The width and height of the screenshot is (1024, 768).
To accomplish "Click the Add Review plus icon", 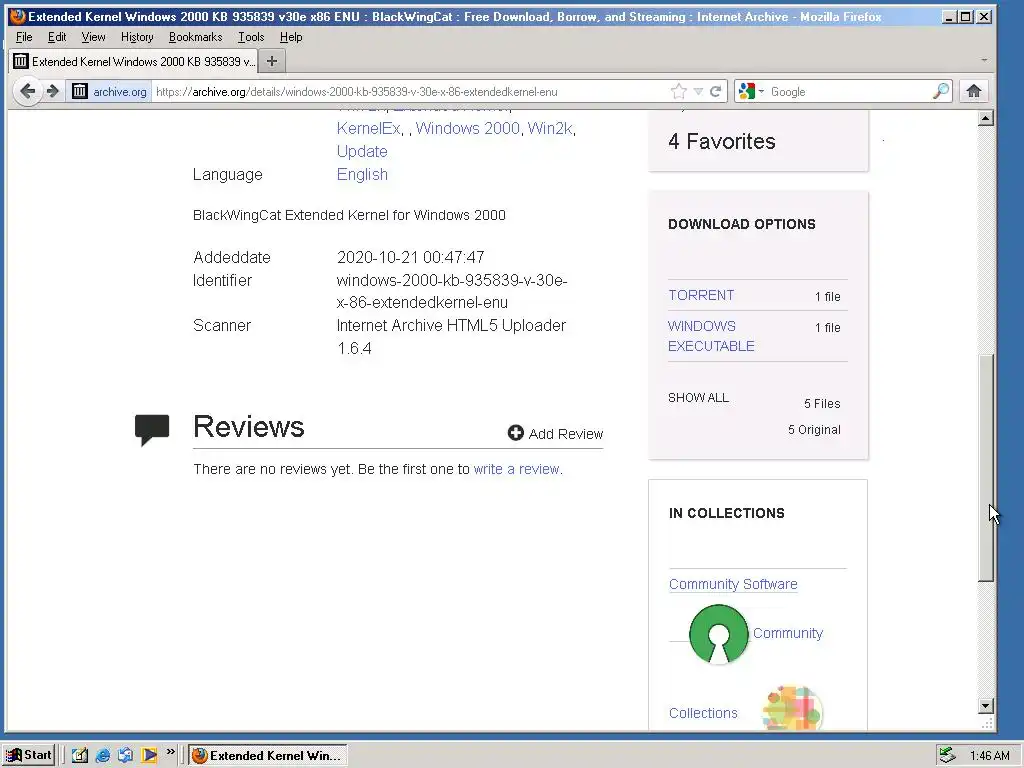I will (516, 433).
